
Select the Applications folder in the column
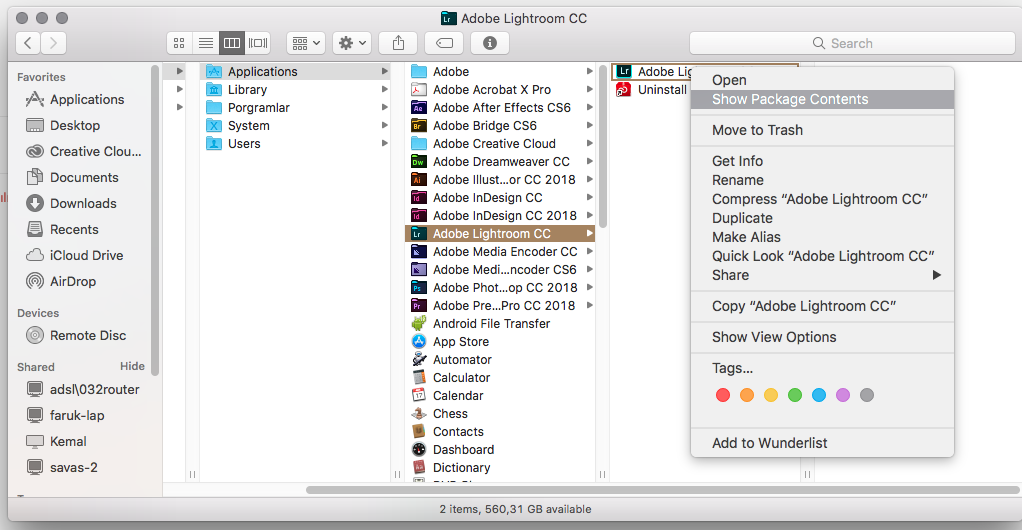[296, 72]
